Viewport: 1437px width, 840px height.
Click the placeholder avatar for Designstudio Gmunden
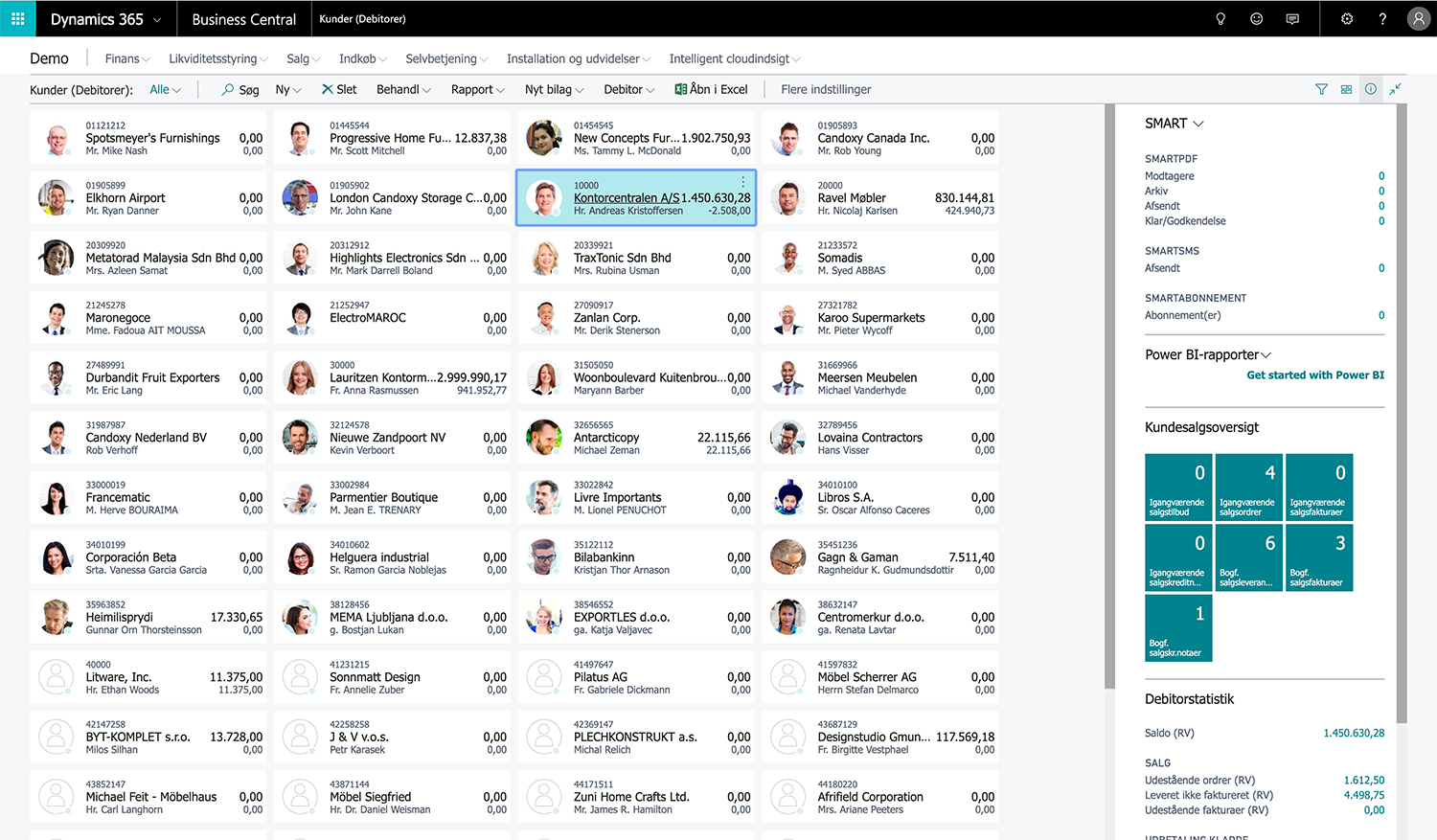click(787, 738)
